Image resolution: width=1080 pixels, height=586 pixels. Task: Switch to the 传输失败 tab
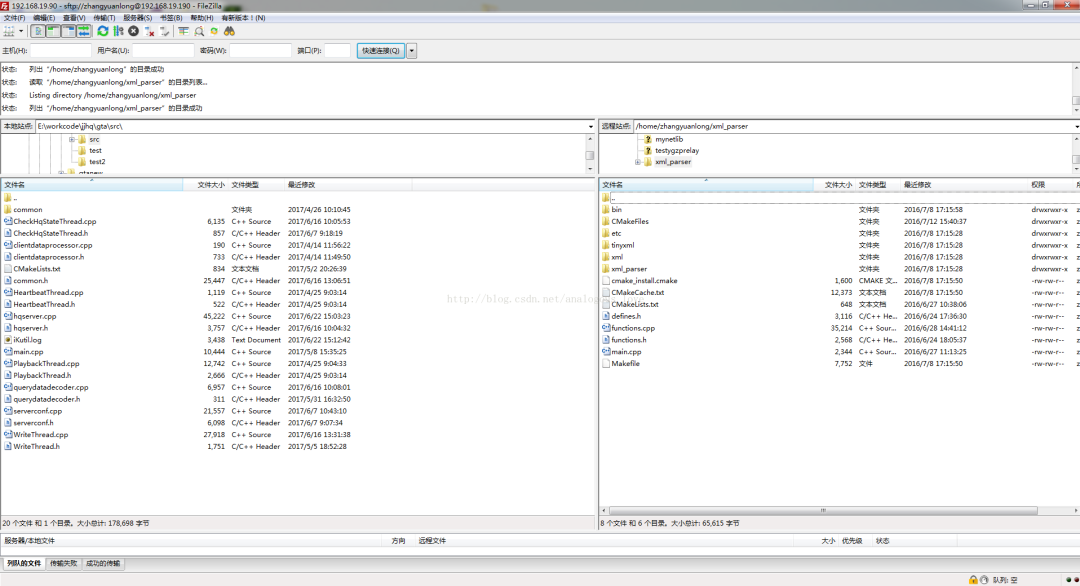63,563
